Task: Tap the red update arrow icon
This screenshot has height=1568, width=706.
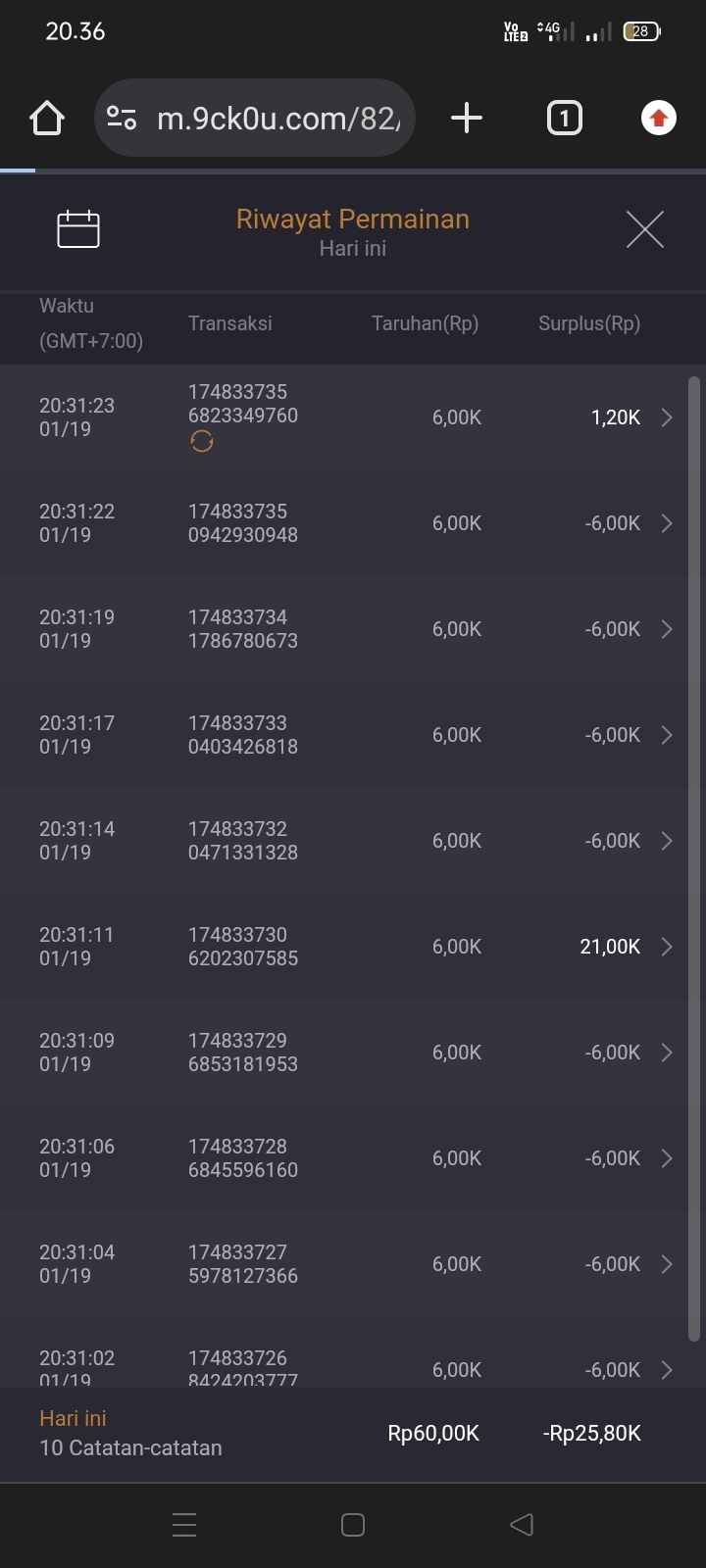Action: pos(658,119)
